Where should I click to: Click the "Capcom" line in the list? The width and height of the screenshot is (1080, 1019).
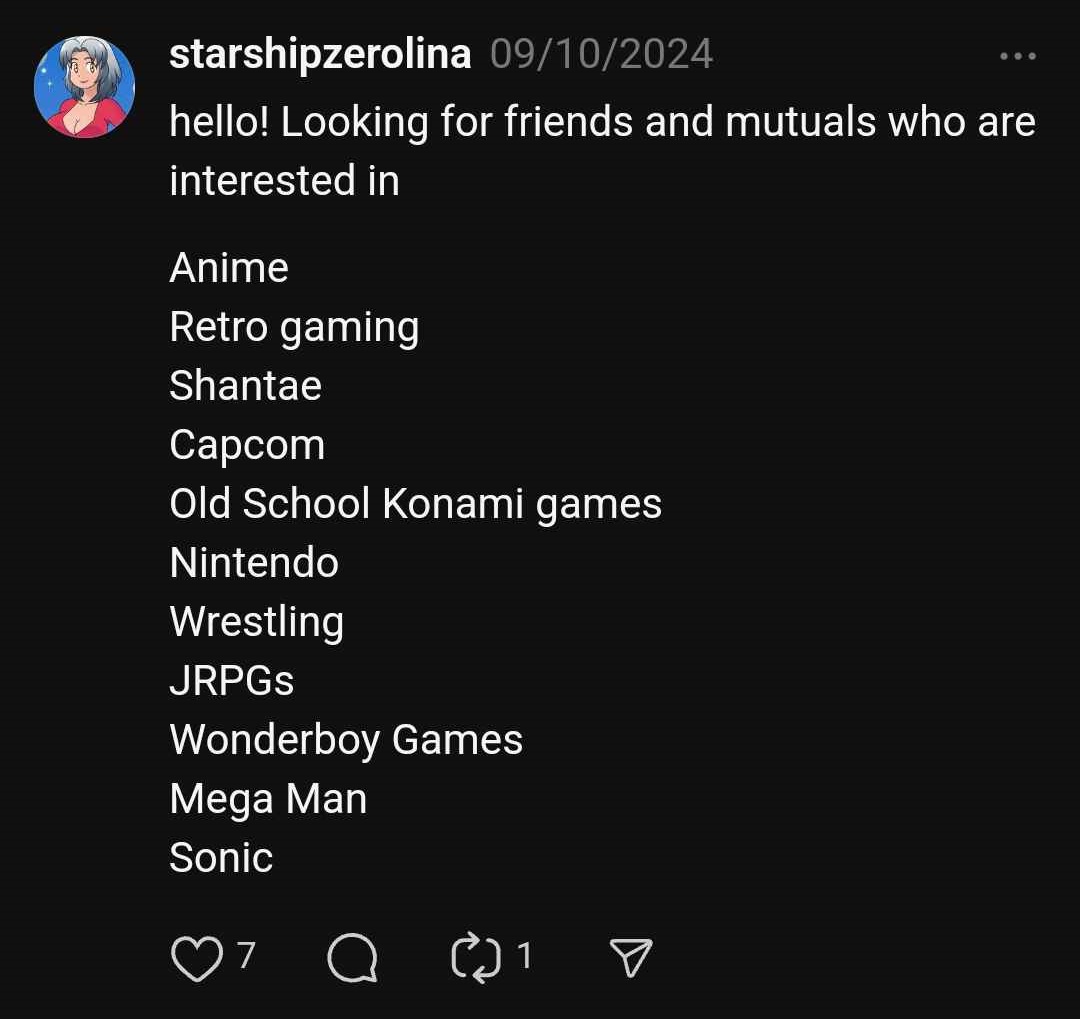point(247,445)
